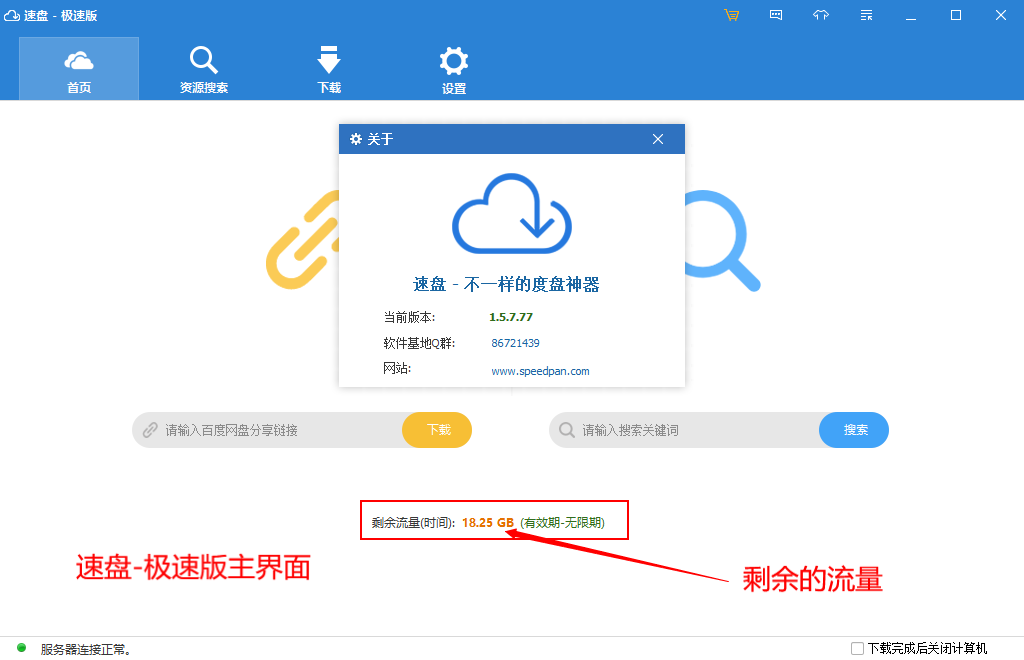Click the 剩余流量(时间): label

pos(413,523)
